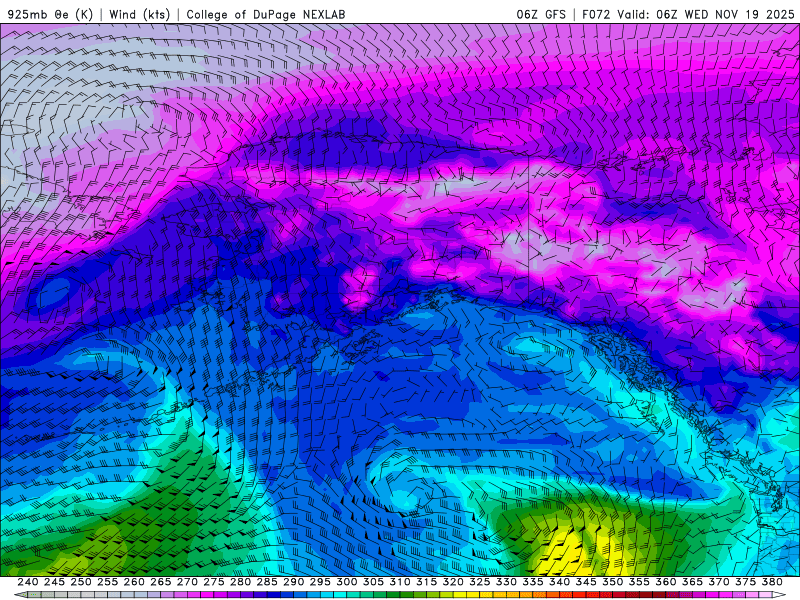Click the 320 color scale label
The height and width of the screenshot is (600, 800).
(x=453, y=582)
